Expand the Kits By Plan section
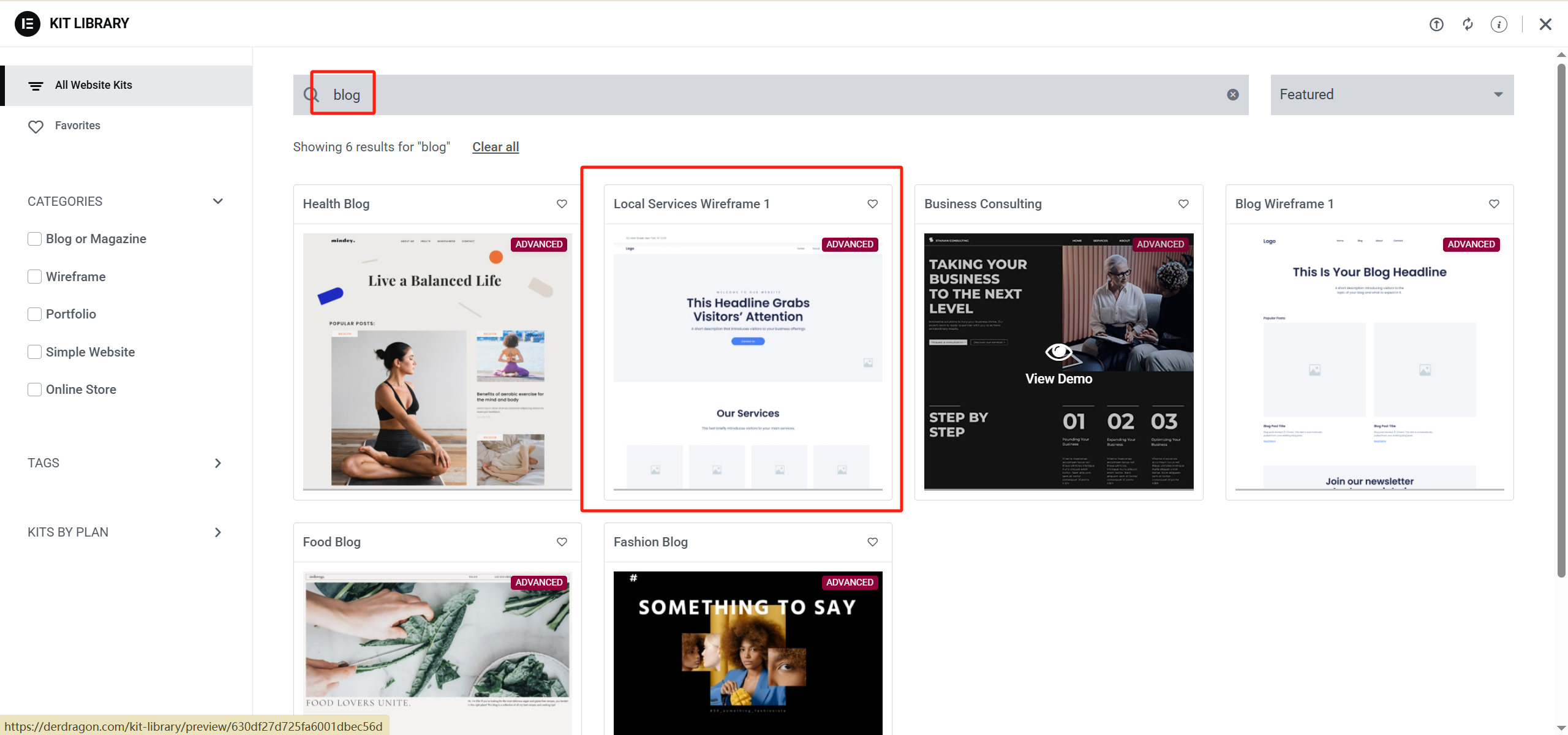 pos(217,532)
